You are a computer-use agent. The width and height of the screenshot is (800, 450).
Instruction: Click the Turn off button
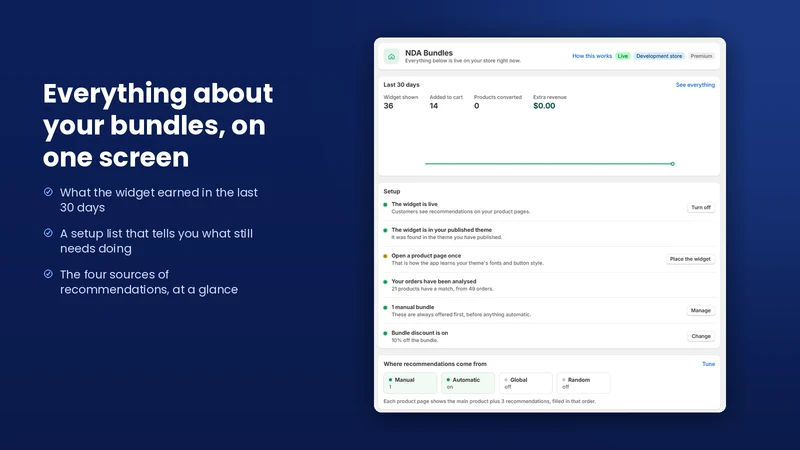701,208
